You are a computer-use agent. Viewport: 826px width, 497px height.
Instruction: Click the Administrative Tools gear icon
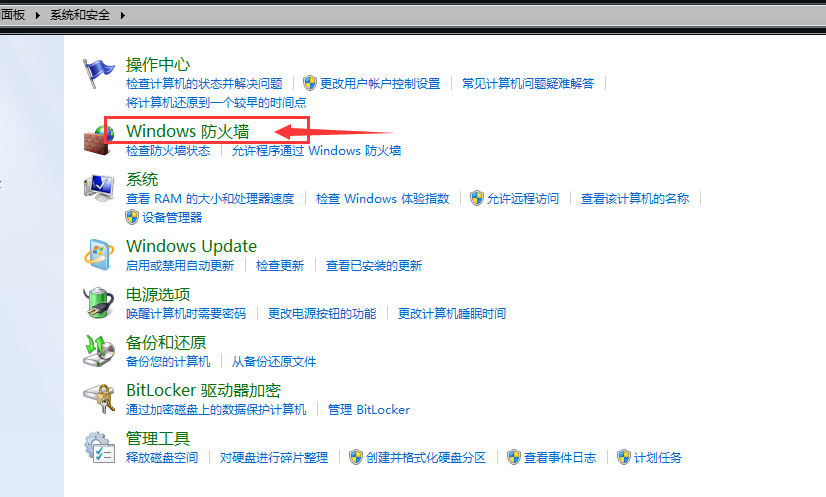tap(99, 447)
